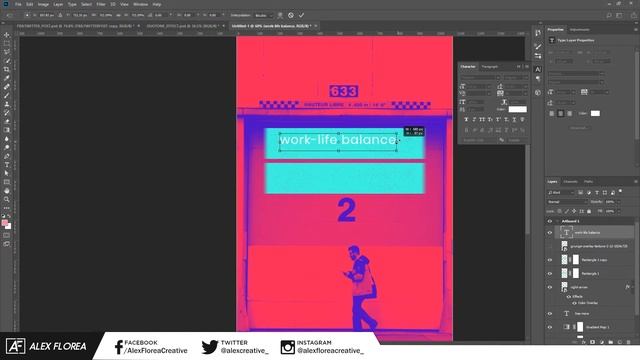Open the File menu
The height and width of the screenshot is (360, 640).
point(18,4)
